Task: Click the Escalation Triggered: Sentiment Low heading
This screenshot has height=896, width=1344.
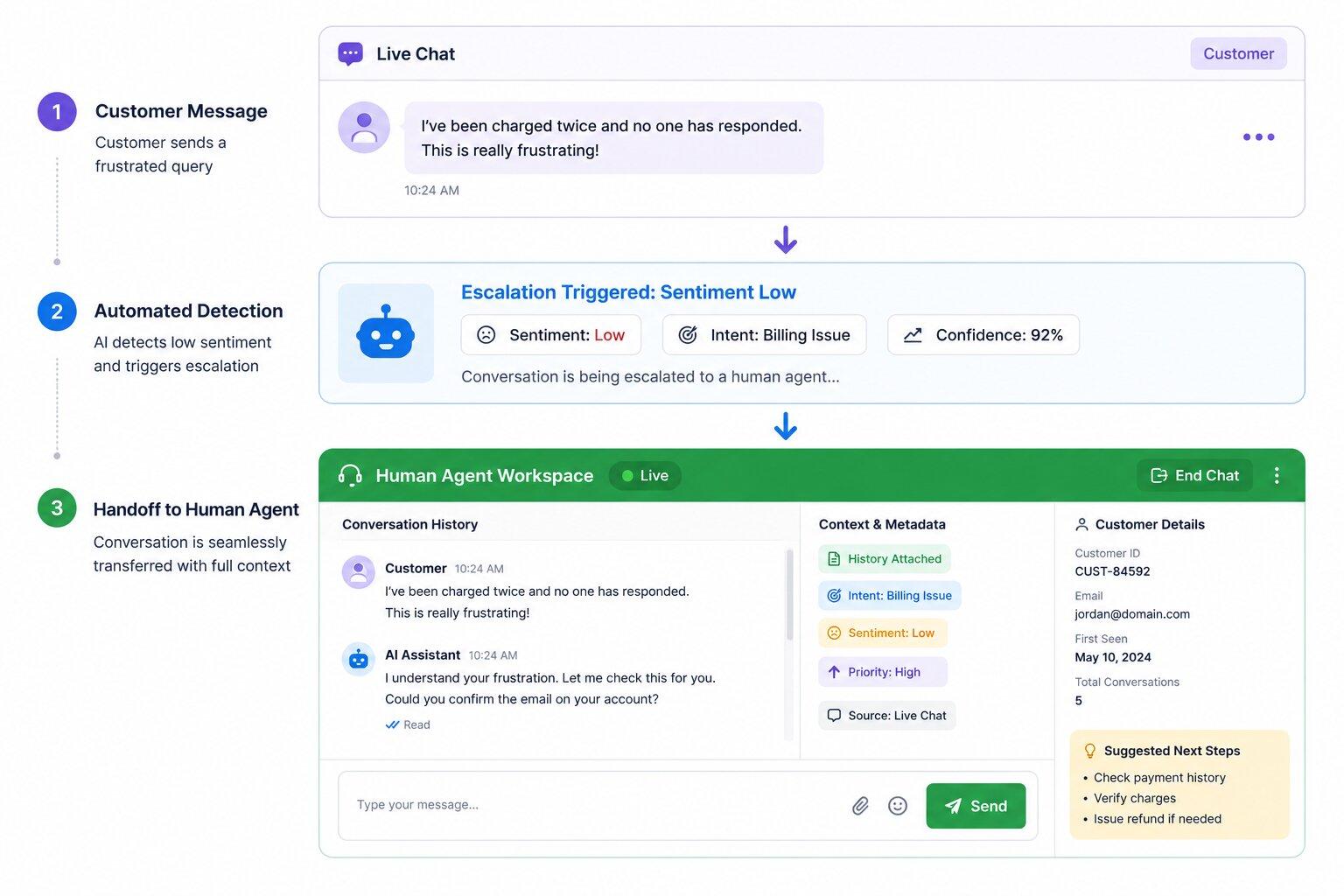Action: click(628, 292)
